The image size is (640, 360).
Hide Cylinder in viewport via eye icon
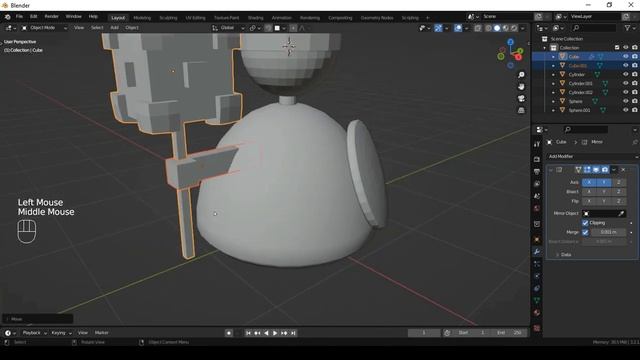626,74
